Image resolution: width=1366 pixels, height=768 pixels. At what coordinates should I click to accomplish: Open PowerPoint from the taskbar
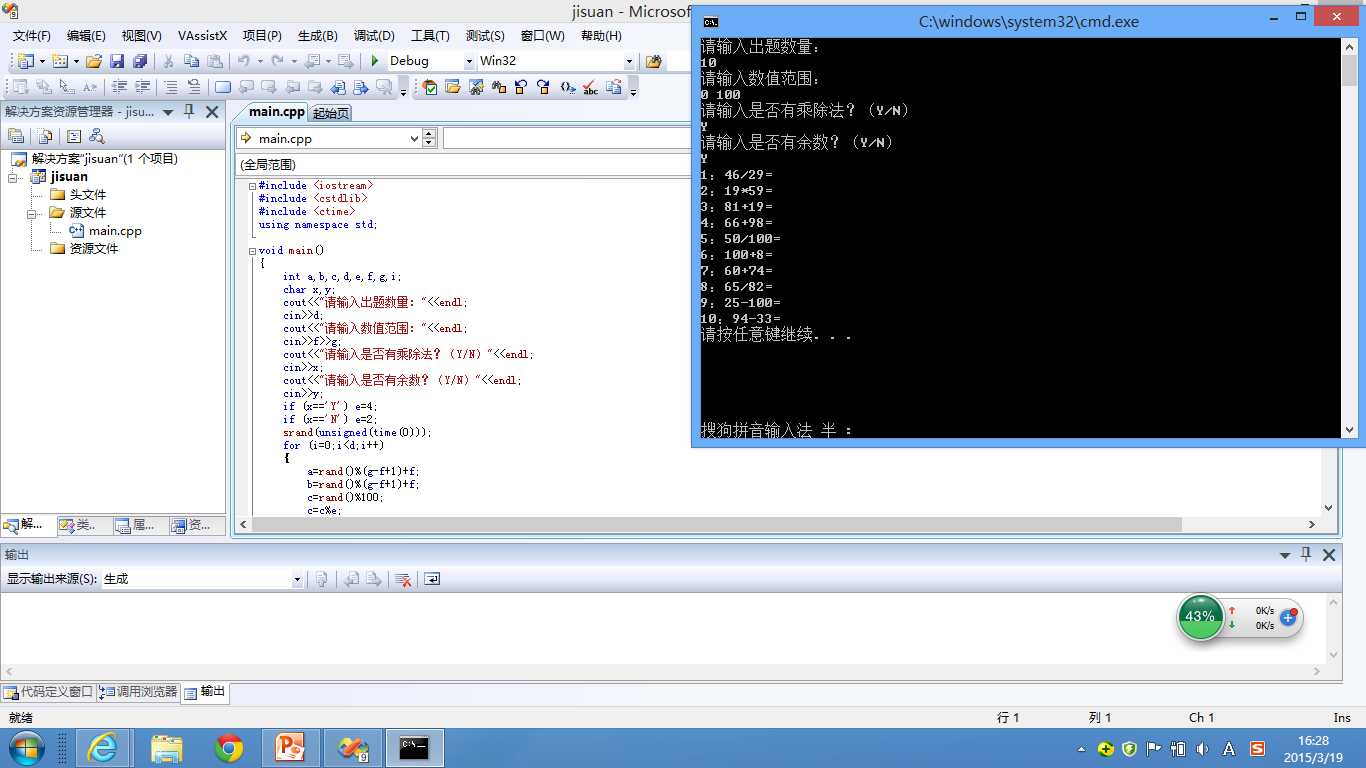point(290,748)
